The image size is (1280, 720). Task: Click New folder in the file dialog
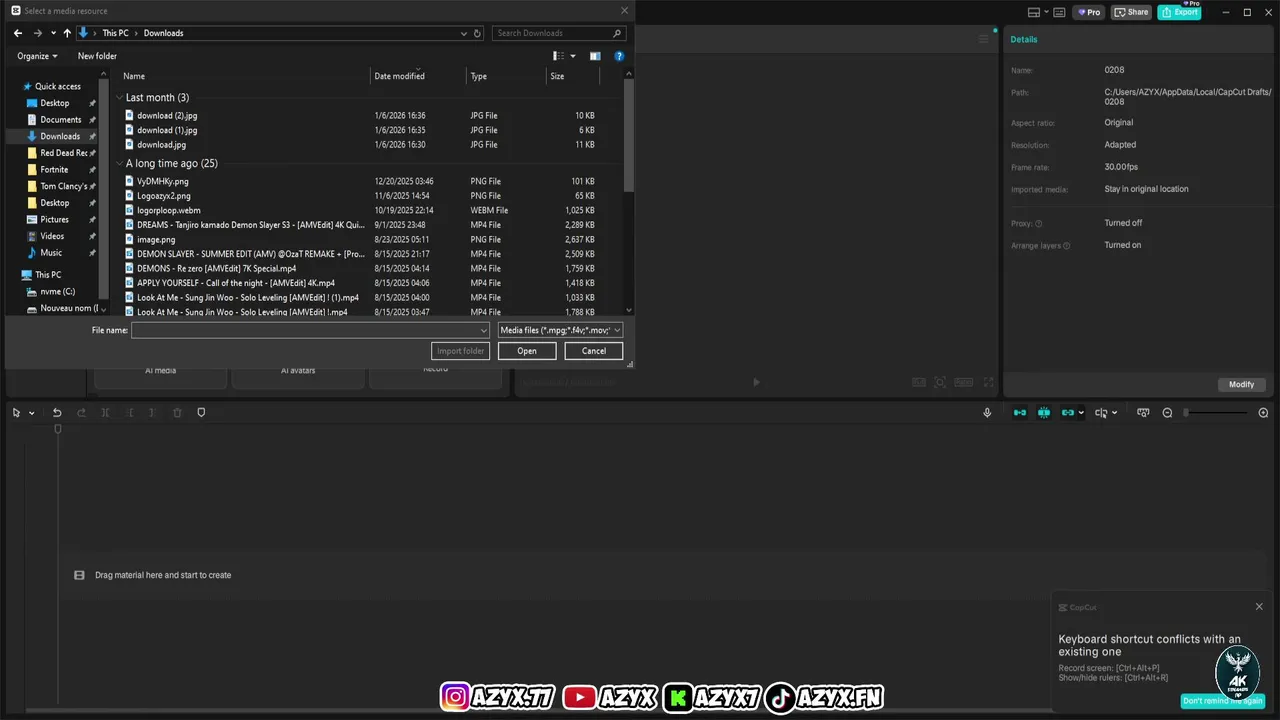click(x=97, y=56)
